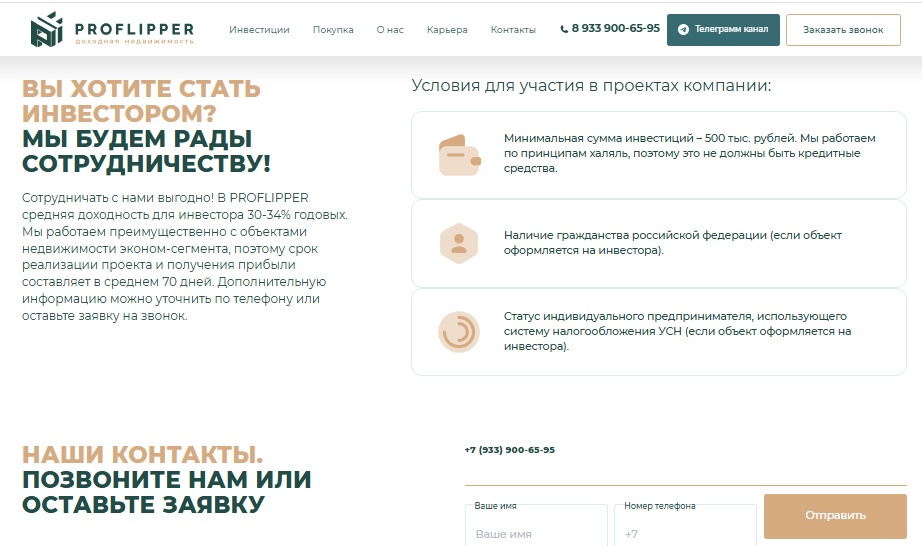The height and width of the screenshot is (546, 922).
Task: Click the circular progress icon in the УСН card
Action: coord(459,331)
